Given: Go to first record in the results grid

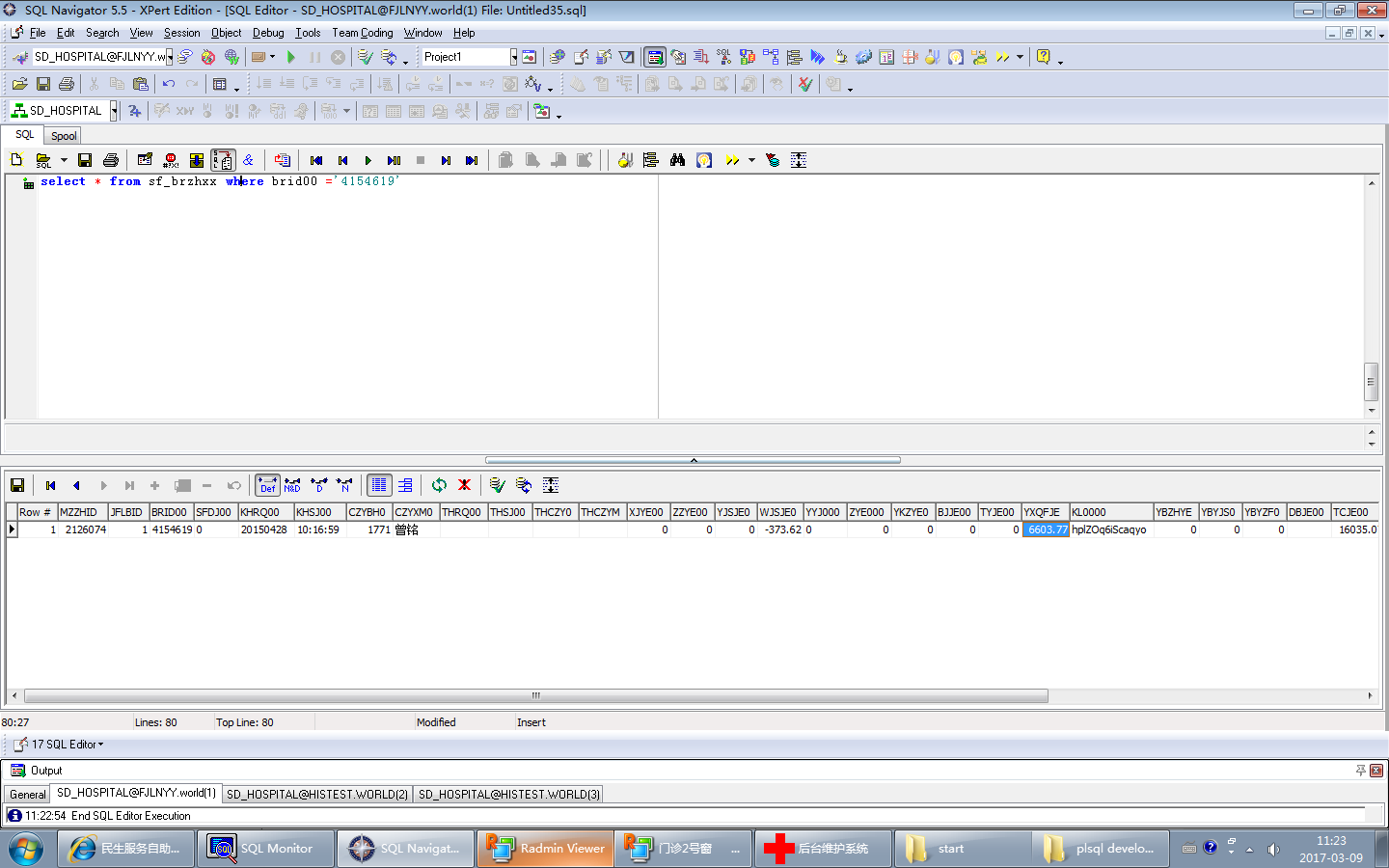Looking at the screenshot, I should [50, 485].
